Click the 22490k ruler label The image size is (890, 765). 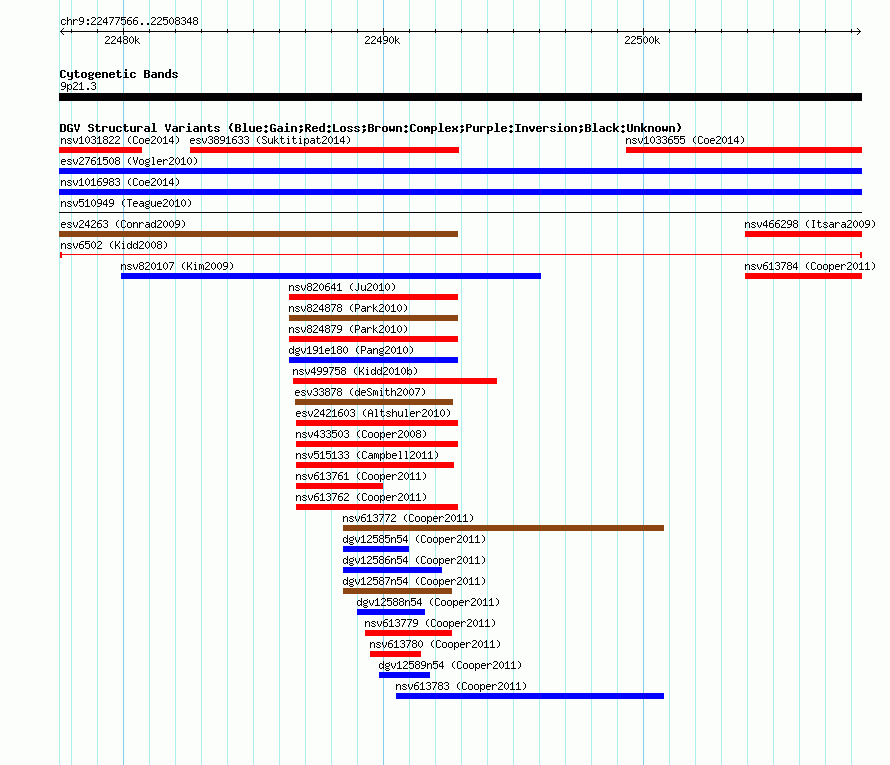[382, 40]
